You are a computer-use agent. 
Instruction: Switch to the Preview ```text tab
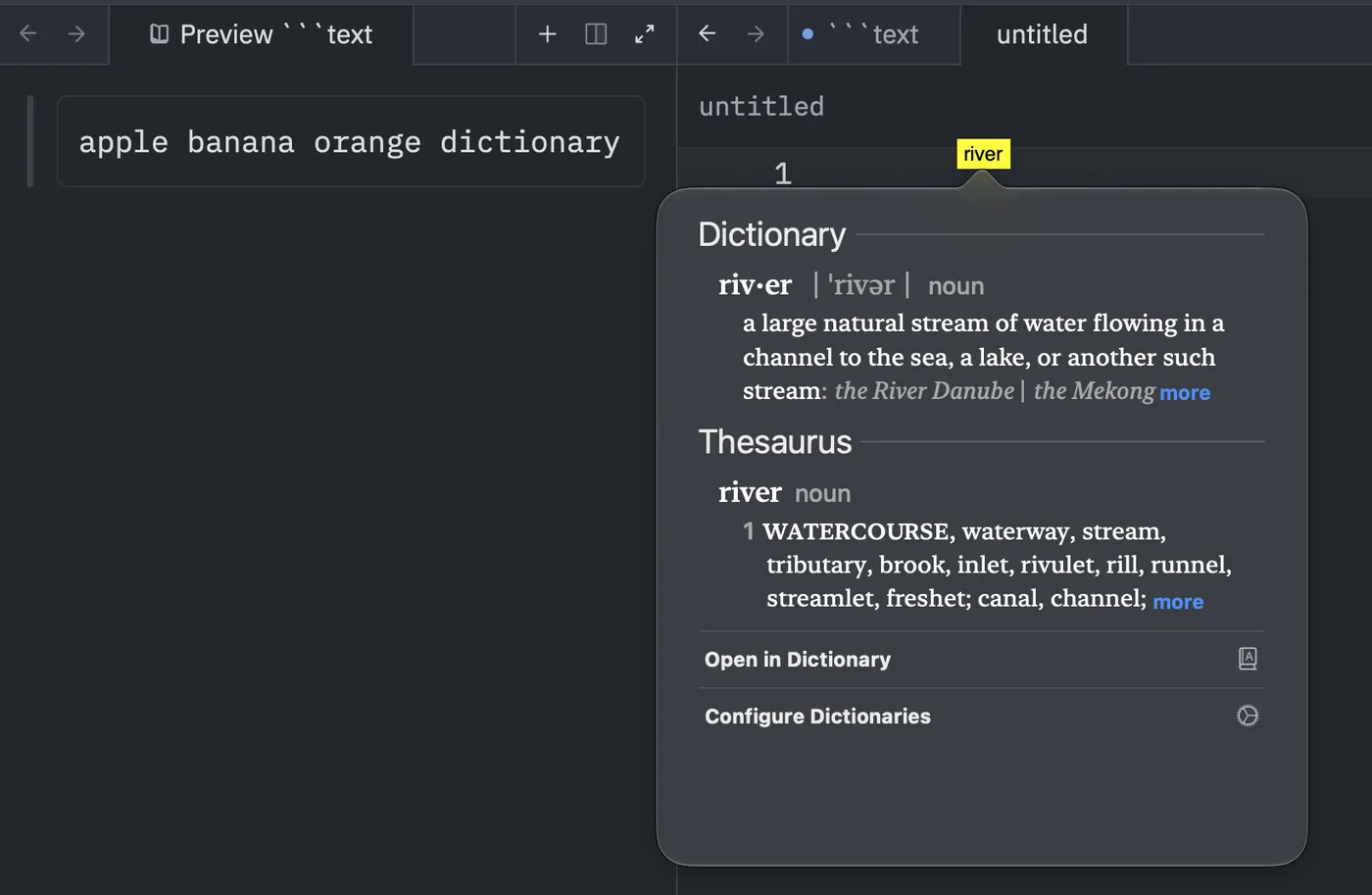tap(261, 34)
